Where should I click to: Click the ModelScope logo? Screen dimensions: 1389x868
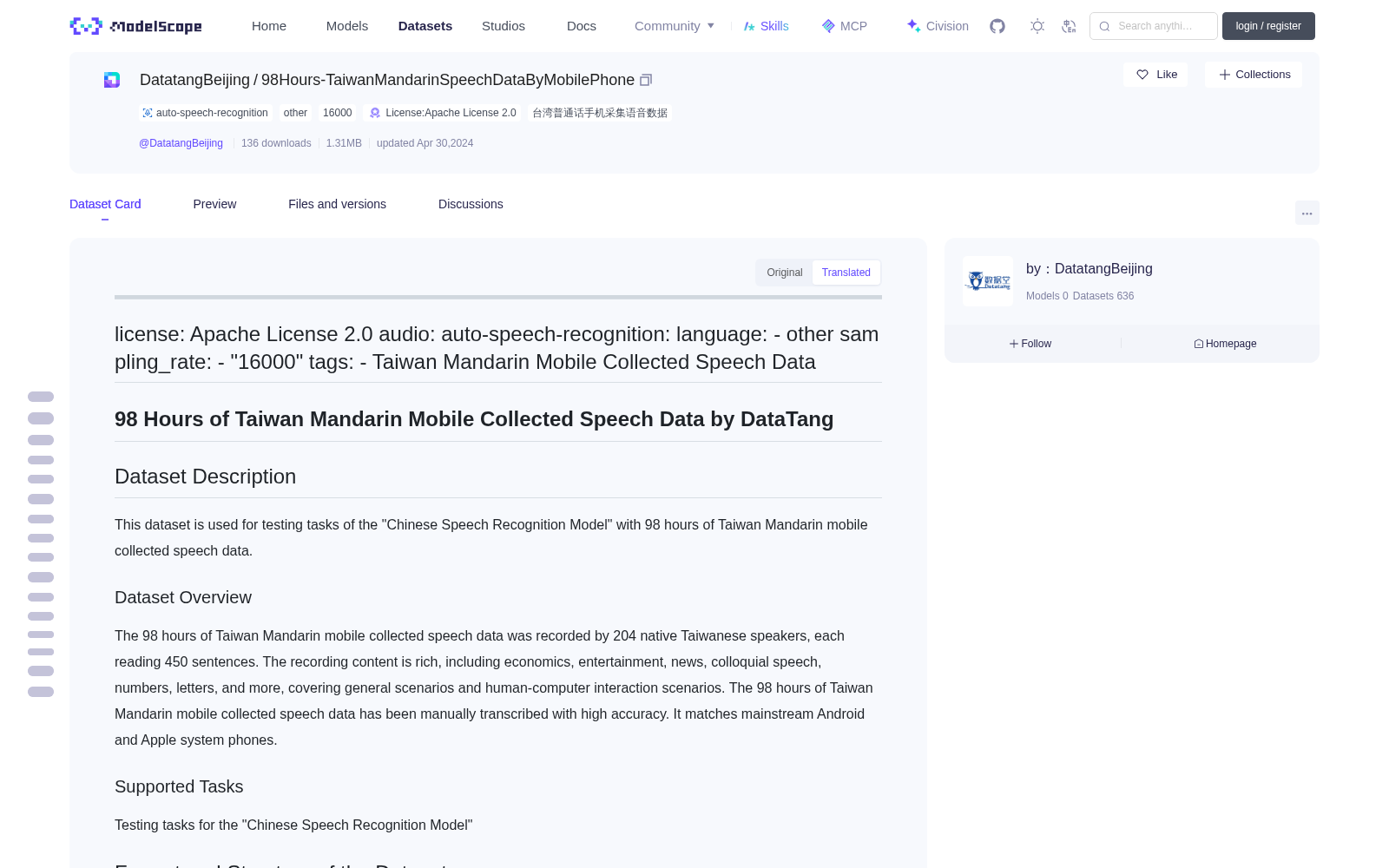[136, 26]
